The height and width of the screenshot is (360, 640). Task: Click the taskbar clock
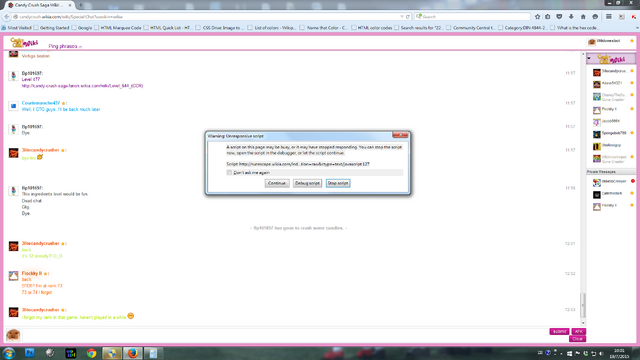619,353
